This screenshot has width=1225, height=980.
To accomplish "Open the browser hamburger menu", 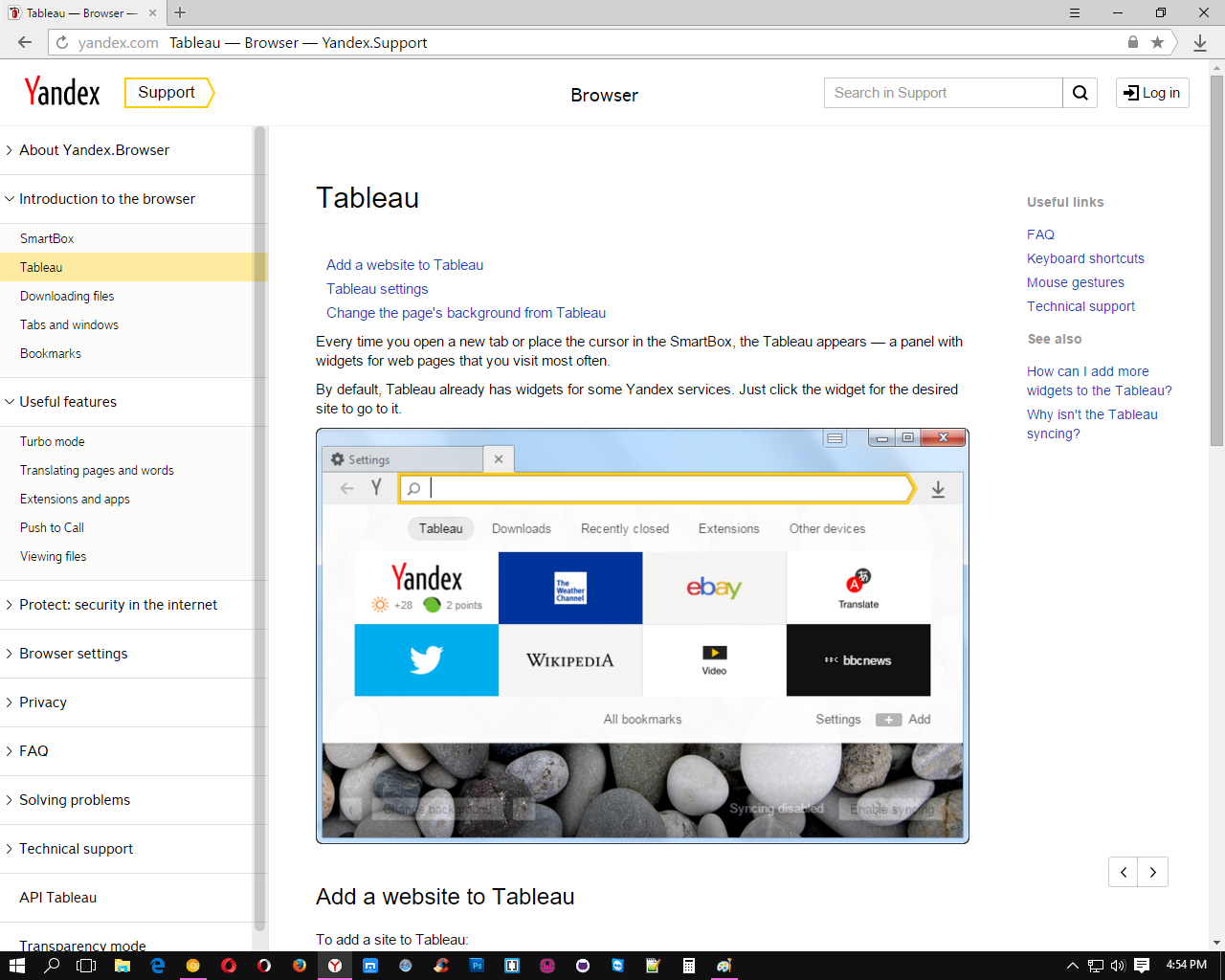I will tap(1075, 12).
